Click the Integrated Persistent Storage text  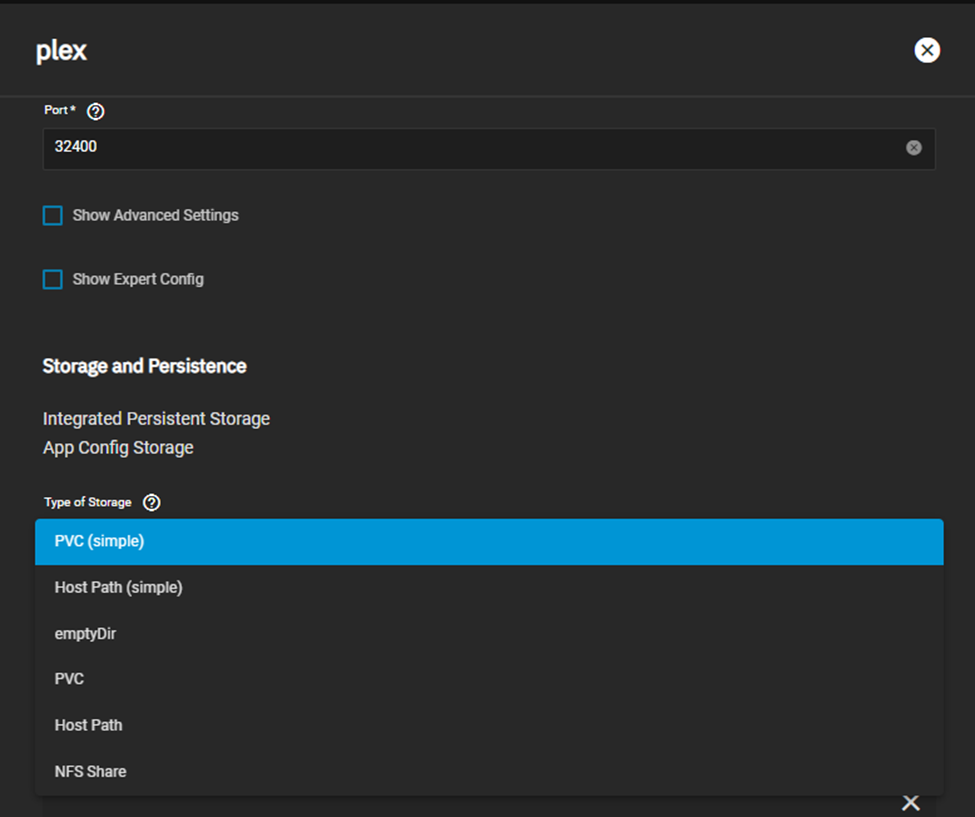coord(156,419)
